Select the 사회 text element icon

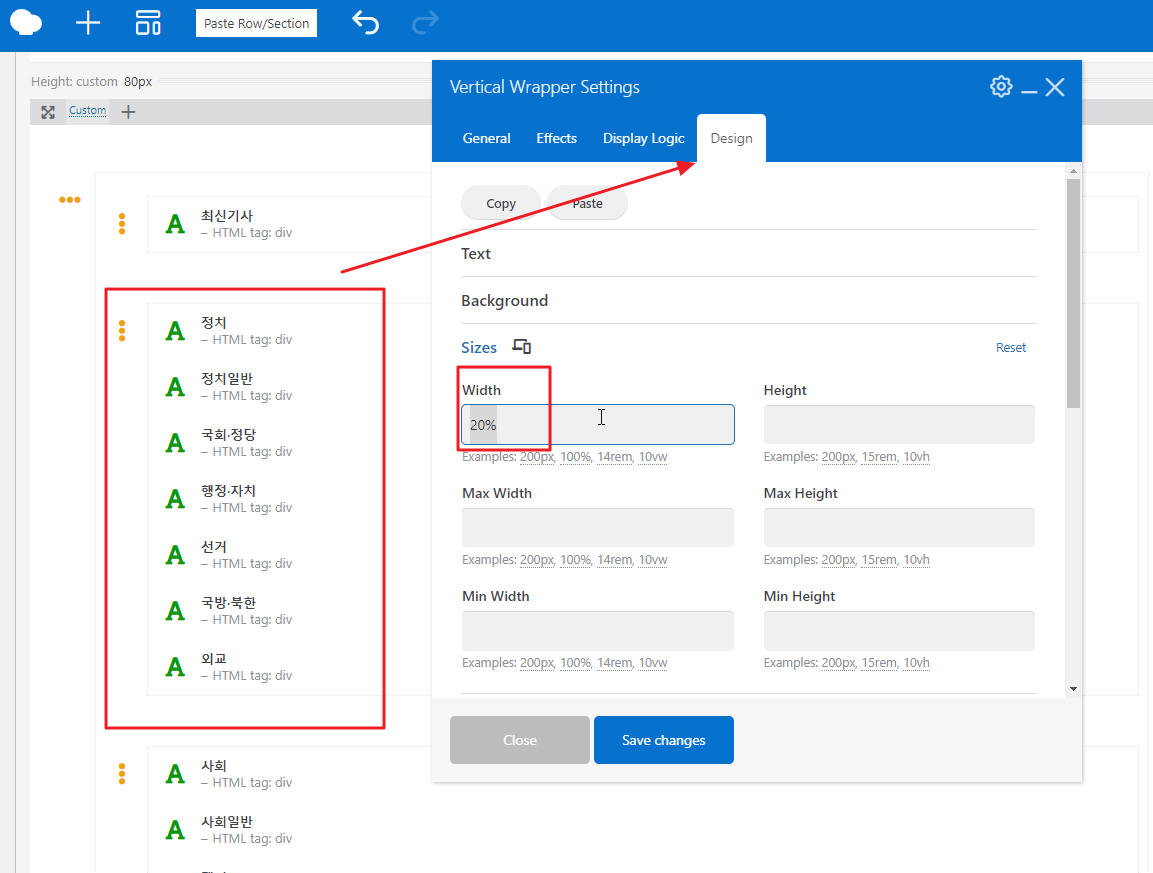(175, 774)
